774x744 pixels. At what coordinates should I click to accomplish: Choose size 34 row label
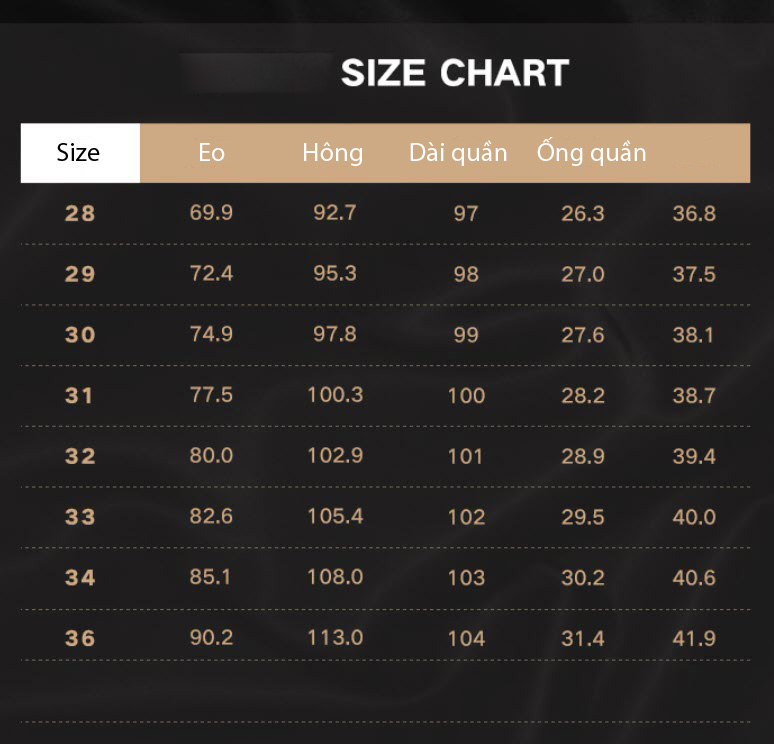pyautogui.click(x=80, y=578)
